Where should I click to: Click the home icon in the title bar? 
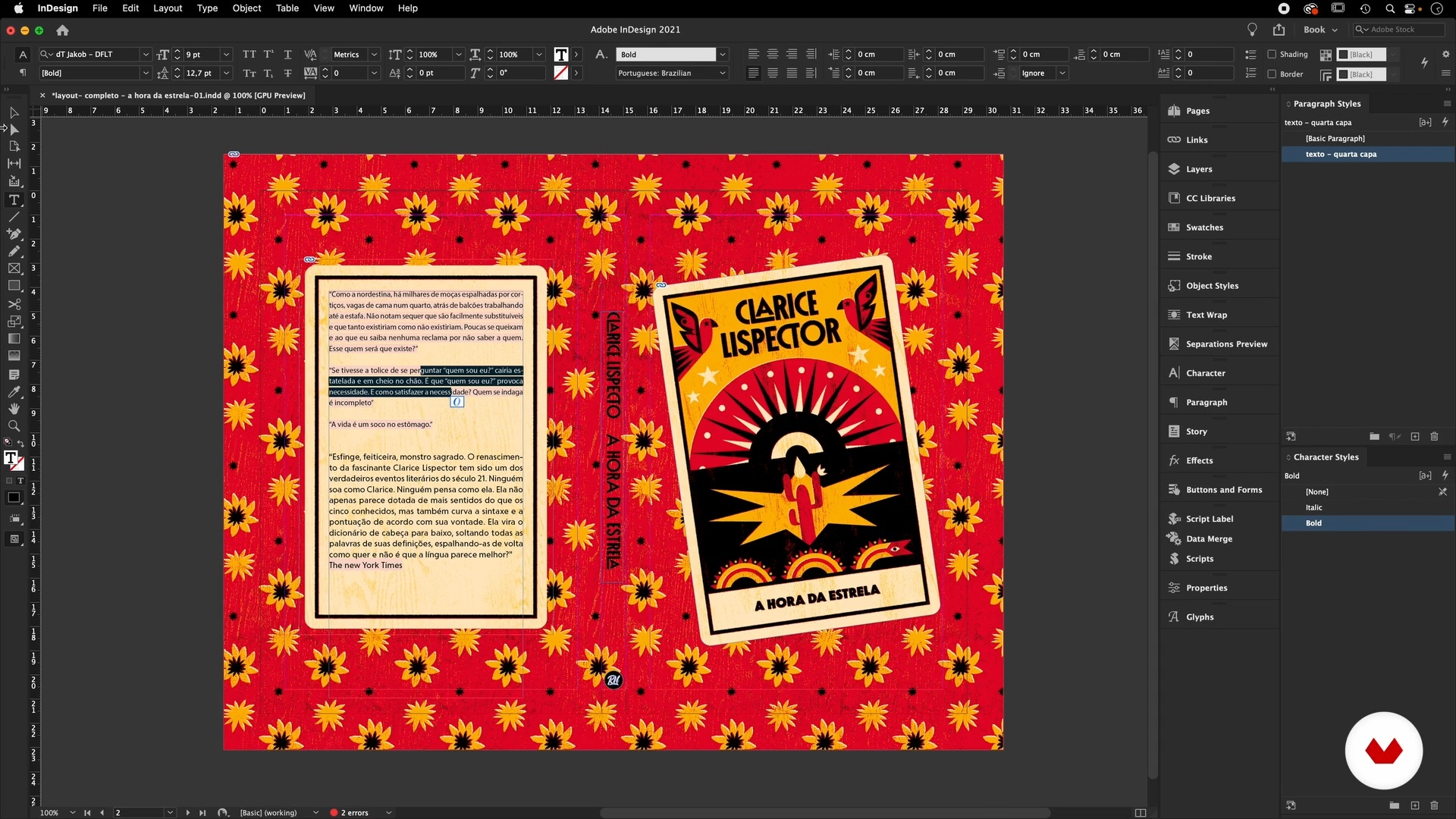point(63,30)
